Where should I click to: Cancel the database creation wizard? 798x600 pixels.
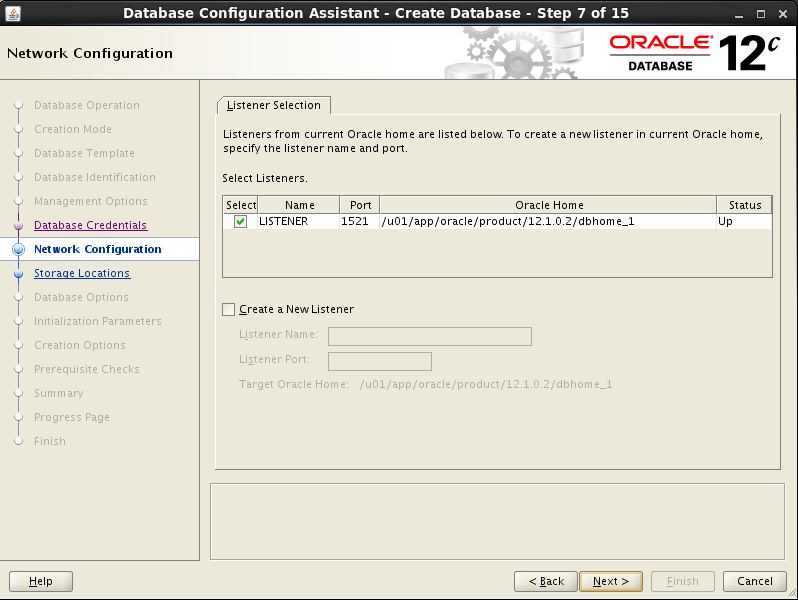(755, 581)
